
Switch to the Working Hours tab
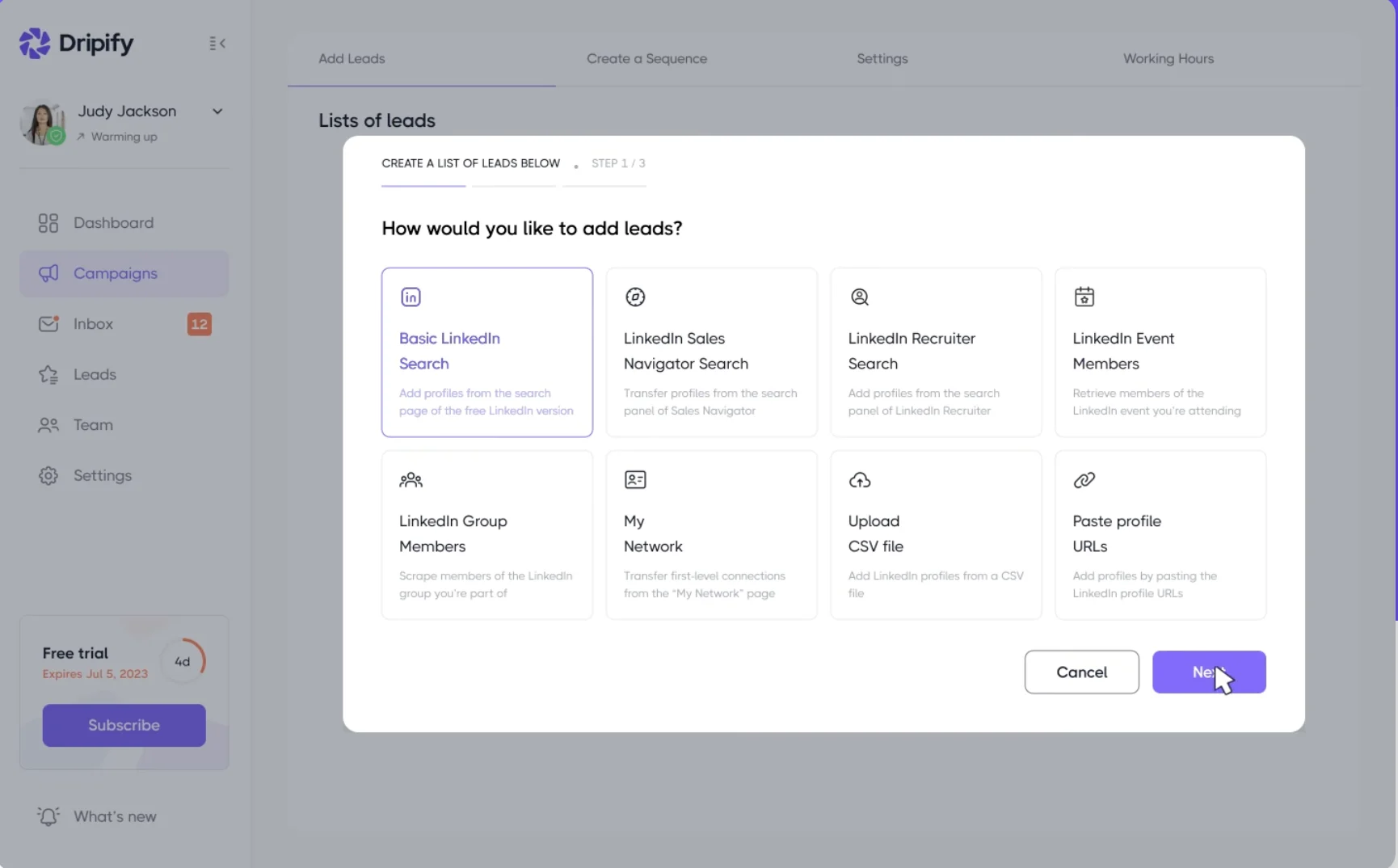[x=1169, y=59]
